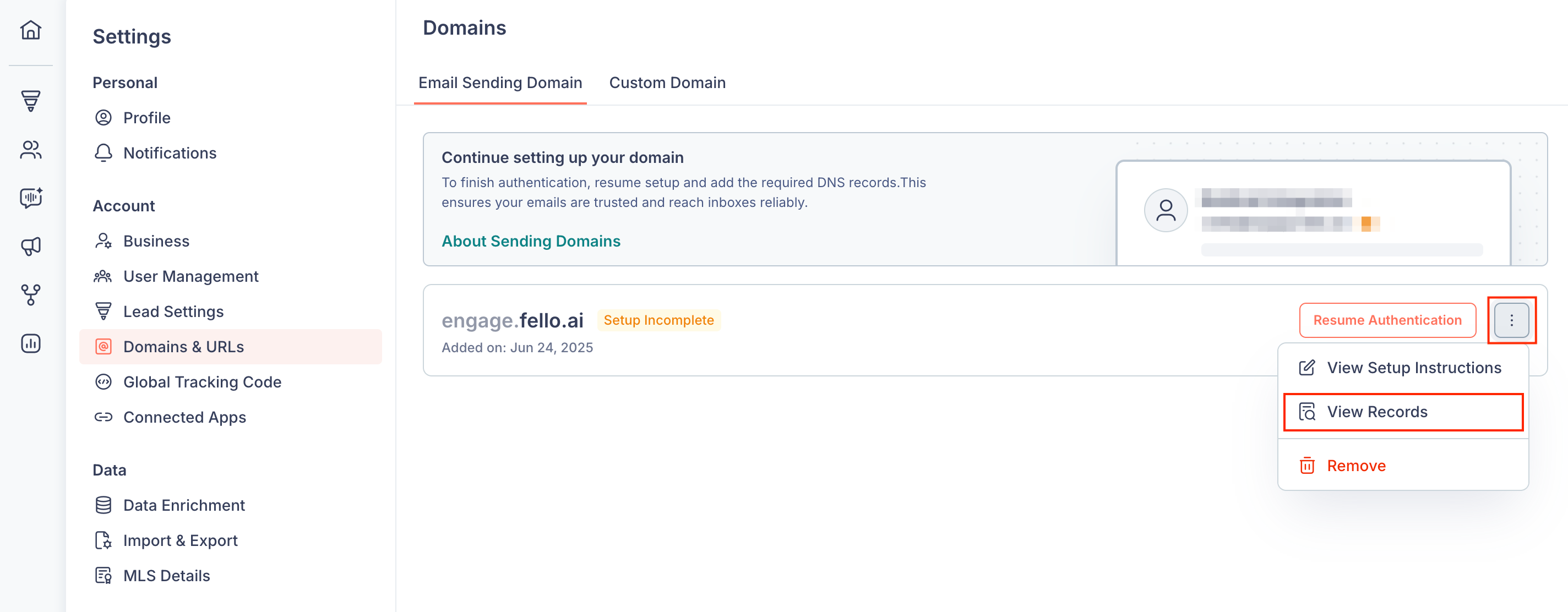Open the AI chat waveform icon
The height and width of the screenshot is (612, 1568).
click(x=30, y=198)
